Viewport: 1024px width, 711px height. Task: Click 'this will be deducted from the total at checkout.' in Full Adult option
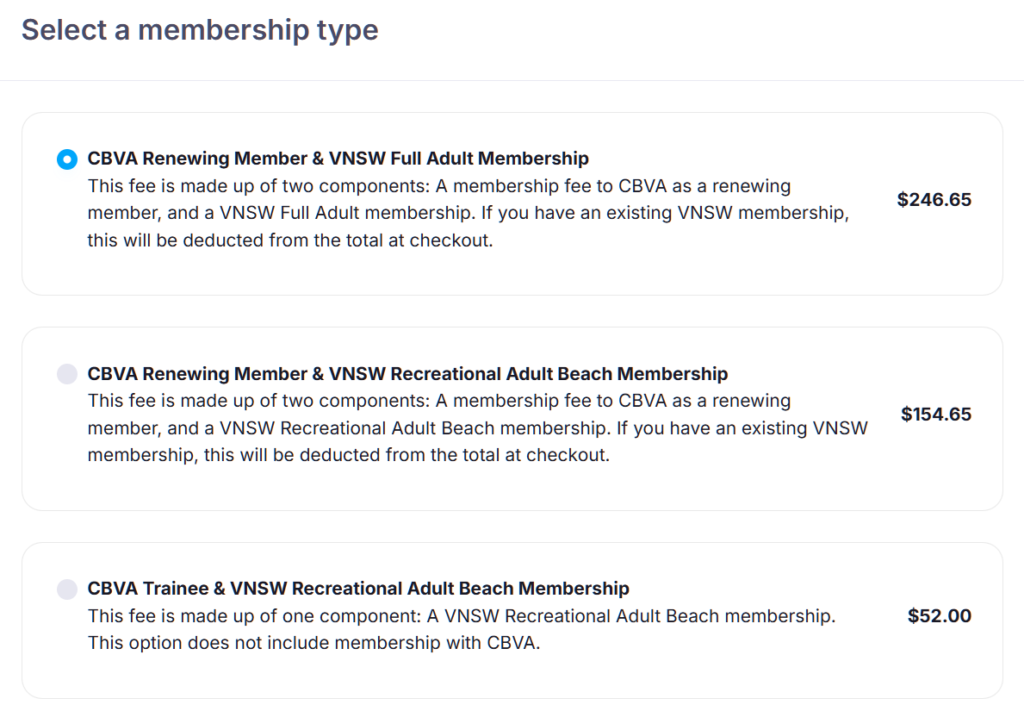click(290, 241)
